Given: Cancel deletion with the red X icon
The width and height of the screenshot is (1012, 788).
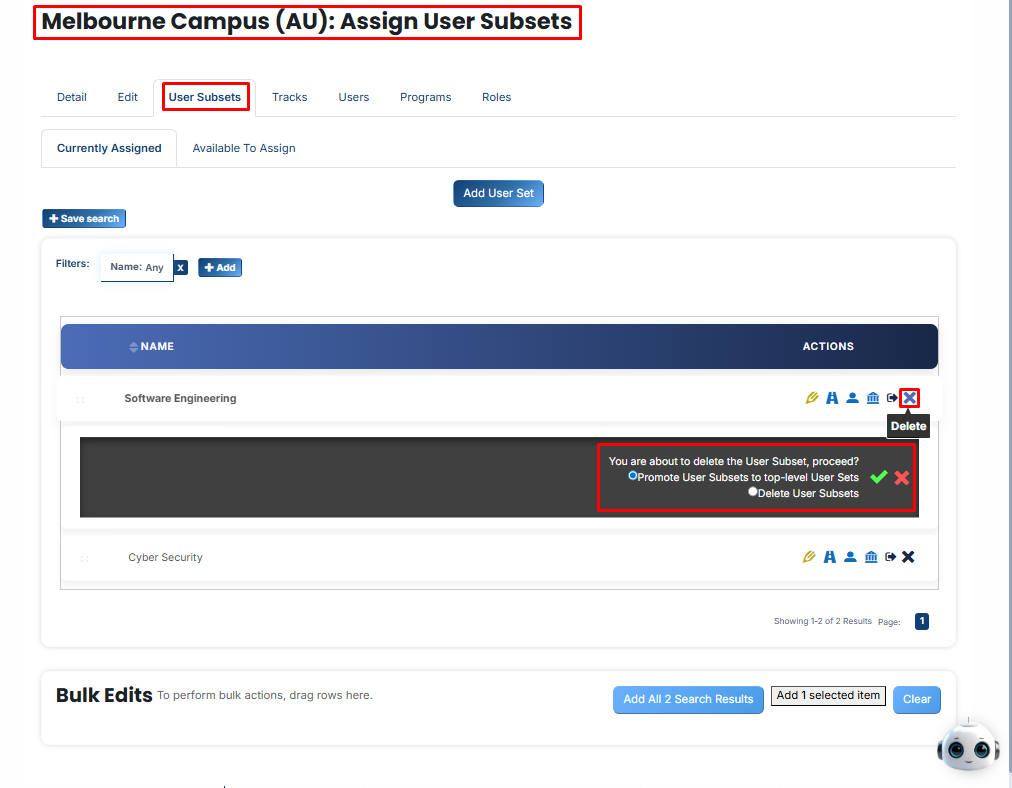Looking at the screenshot, I should click(902, 478).
